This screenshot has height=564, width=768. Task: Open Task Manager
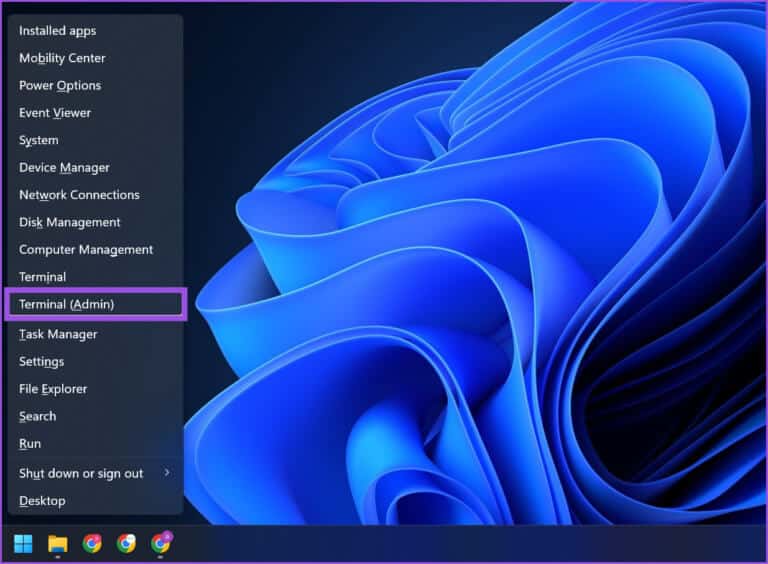(96, 334)
